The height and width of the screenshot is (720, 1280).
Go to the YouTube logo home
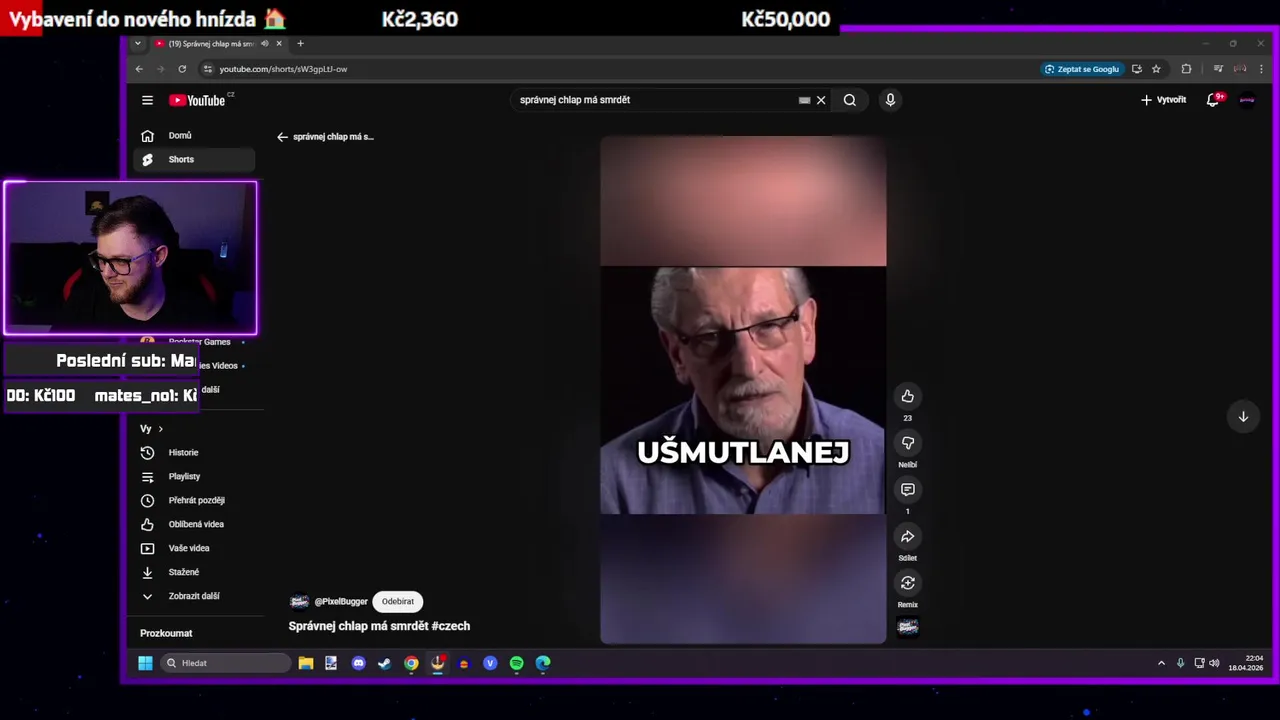point(197,100)
